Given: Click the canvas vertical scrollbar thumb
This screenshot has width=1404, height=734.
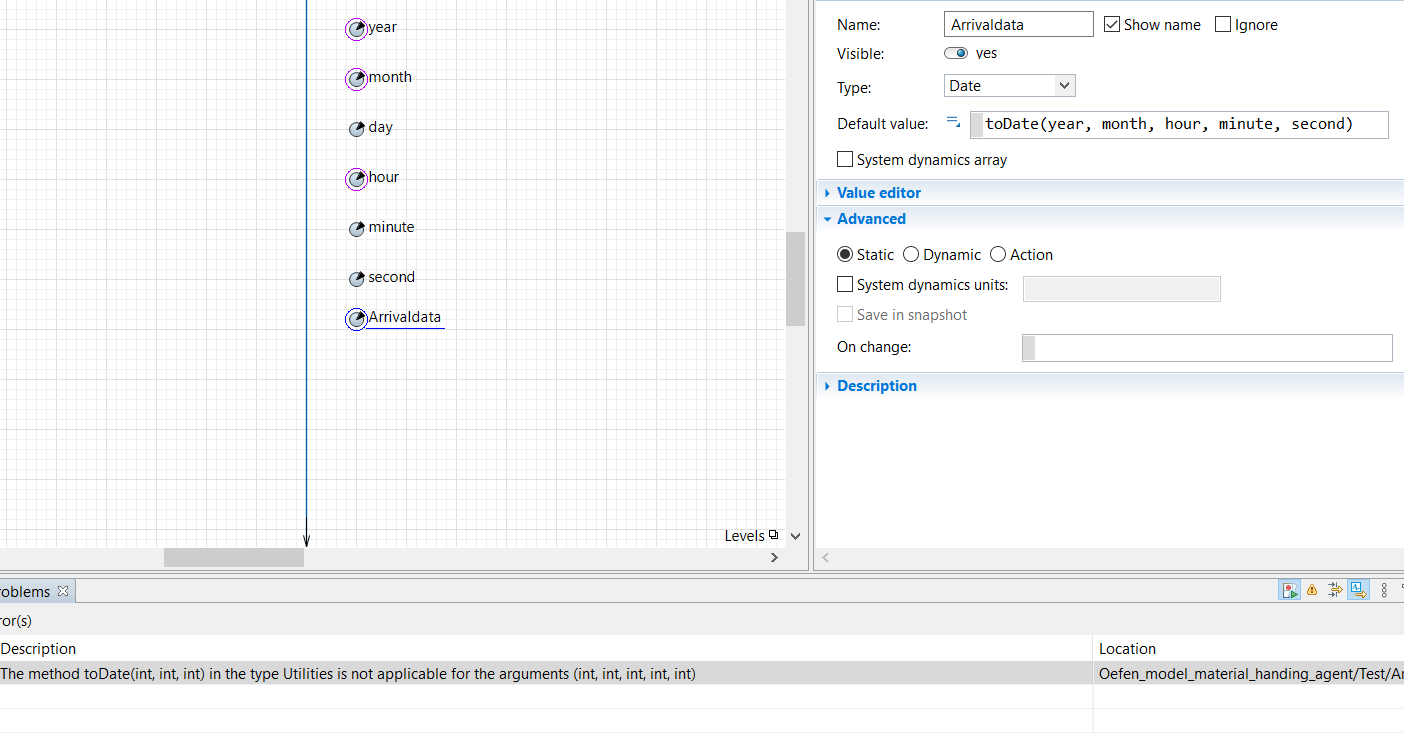Looking at the screenshot, I should [x=795, y=279].
